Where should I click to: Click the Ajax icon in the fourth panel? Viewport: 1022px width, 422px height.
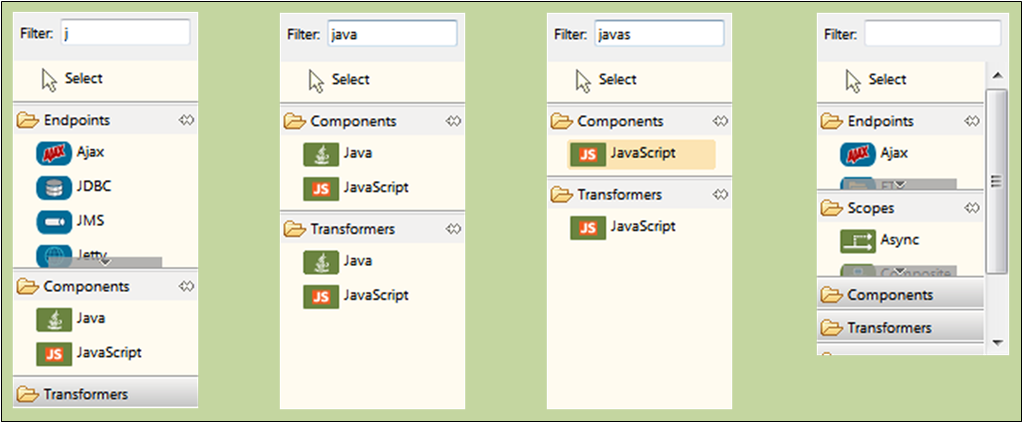pos(856,154)
